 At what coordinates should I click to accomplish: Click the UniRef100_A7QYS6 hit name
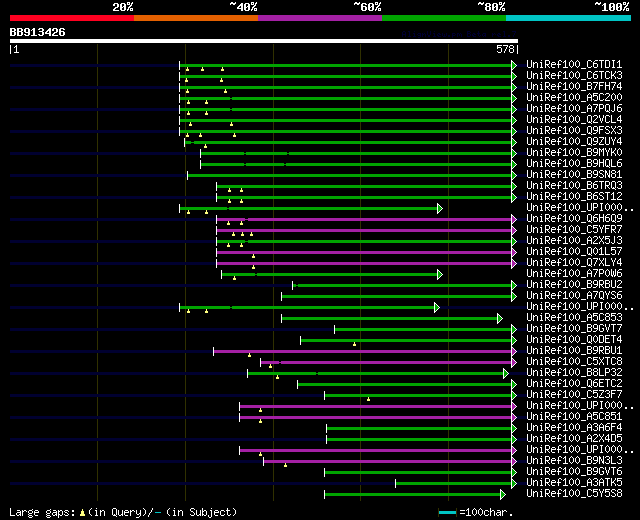click(574, 296)
